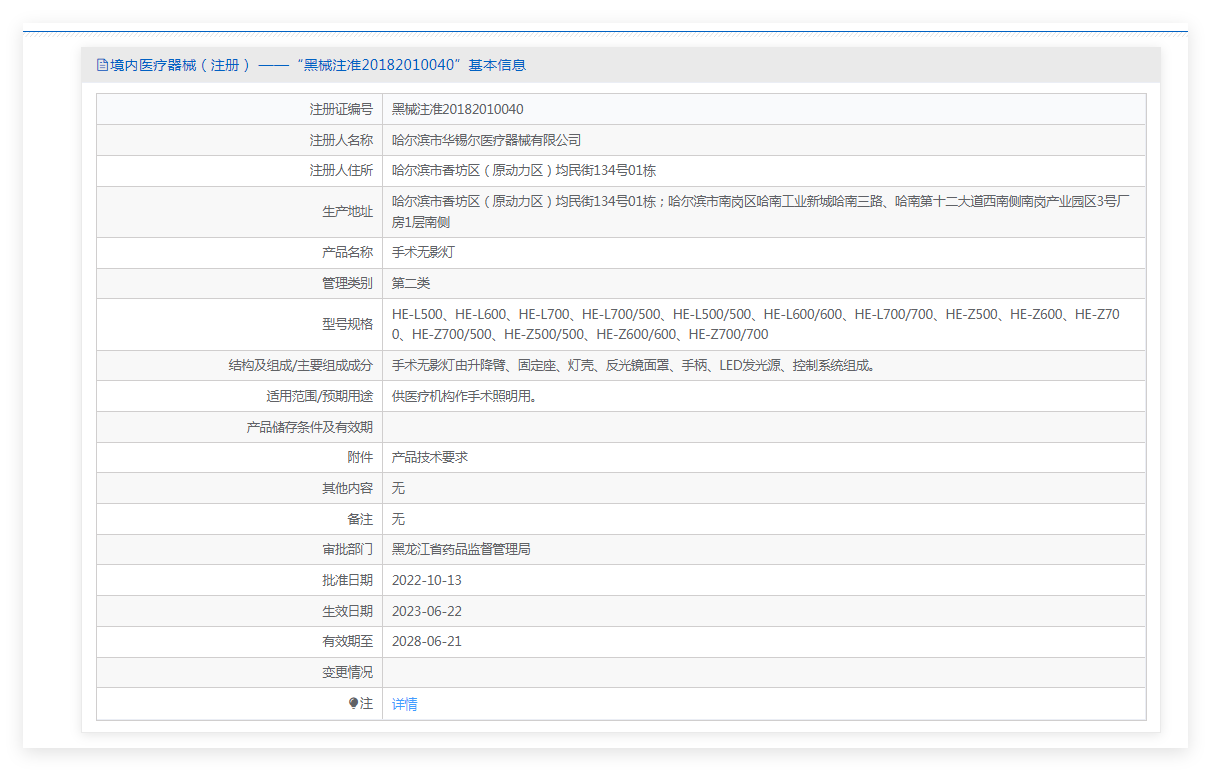Click registrant name 哈尔滨市华锡尔医疗器械有限公司
Screen dimensions: 1211x771
point(486,140)
